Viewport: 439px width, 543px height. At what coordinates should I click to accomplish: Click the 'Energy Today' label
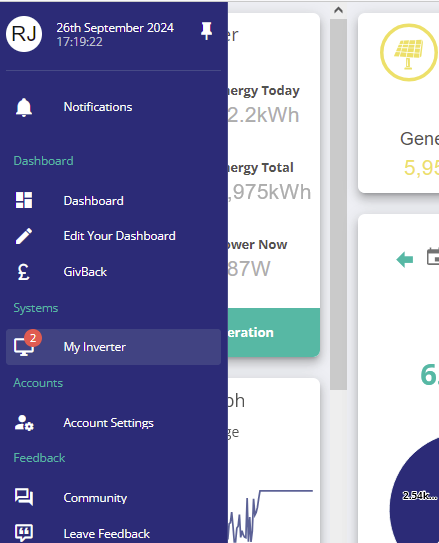(x=263, y=91)
